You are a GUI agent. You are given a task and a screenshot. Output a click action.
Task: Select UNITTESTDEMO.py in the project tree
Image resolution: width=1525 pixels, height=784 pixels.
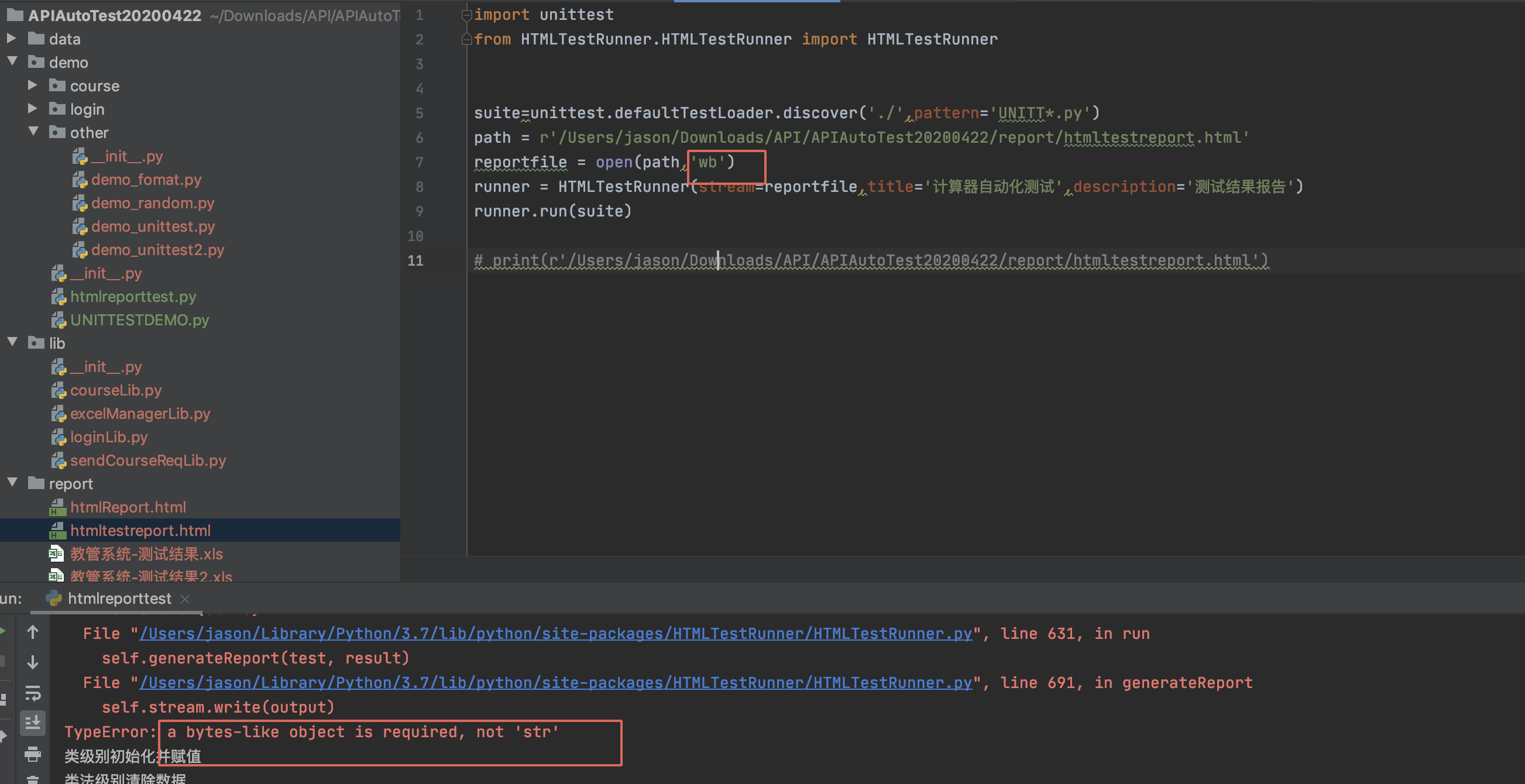click(139, 320)
